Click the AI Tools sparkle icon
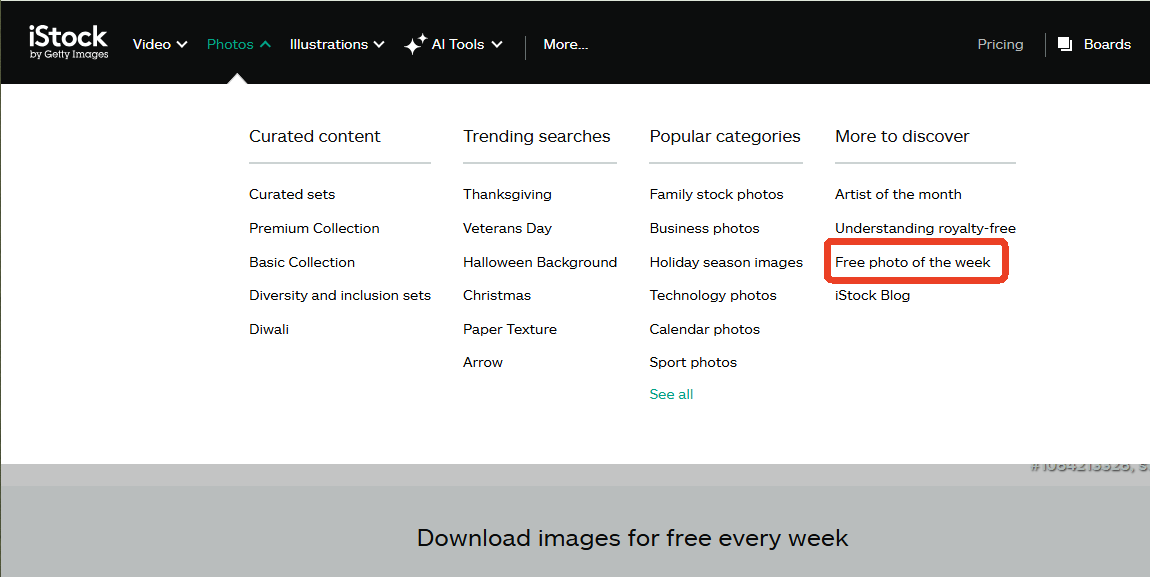 click(x=415, y=45)
